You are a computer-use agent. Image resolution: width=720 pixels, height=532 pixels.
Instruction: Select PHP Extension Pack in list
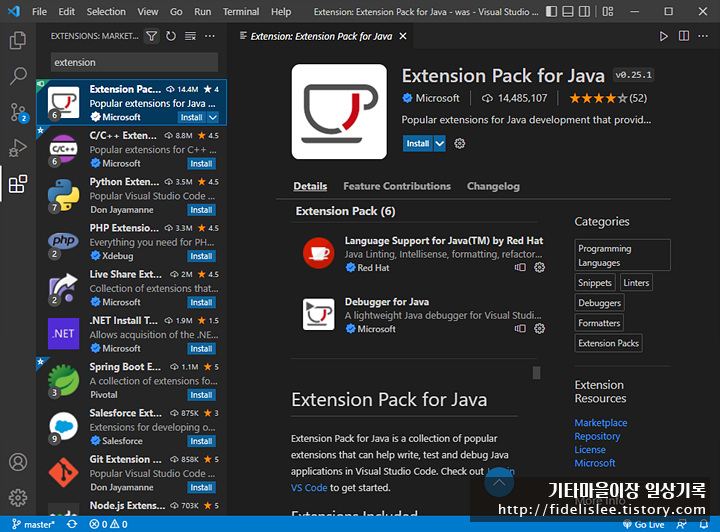coord(132,242)
